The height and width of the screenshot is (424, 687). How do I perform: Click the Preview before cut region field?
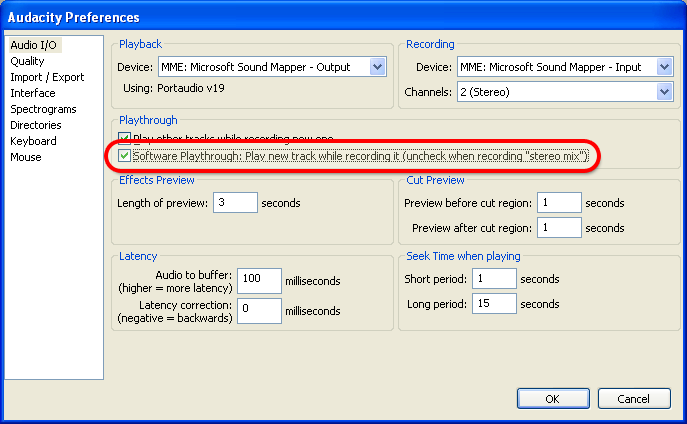pos(559,202)
